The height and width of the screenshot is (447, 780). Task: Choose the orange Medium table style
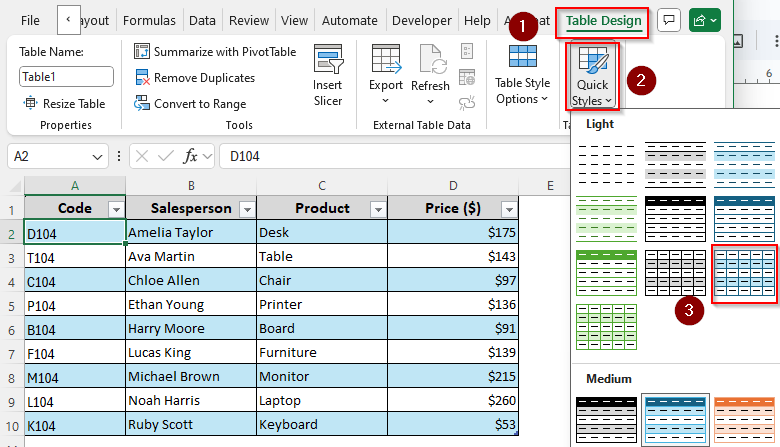(745, 419)
